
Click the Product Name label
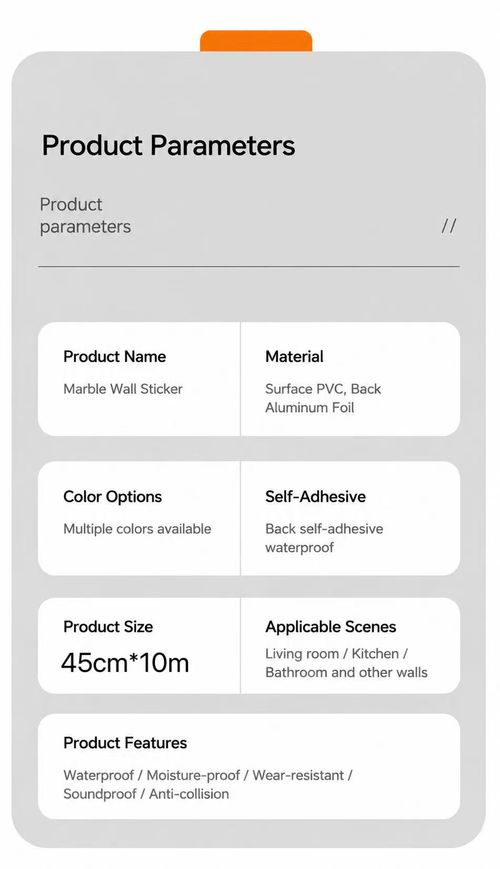(115, 356)
